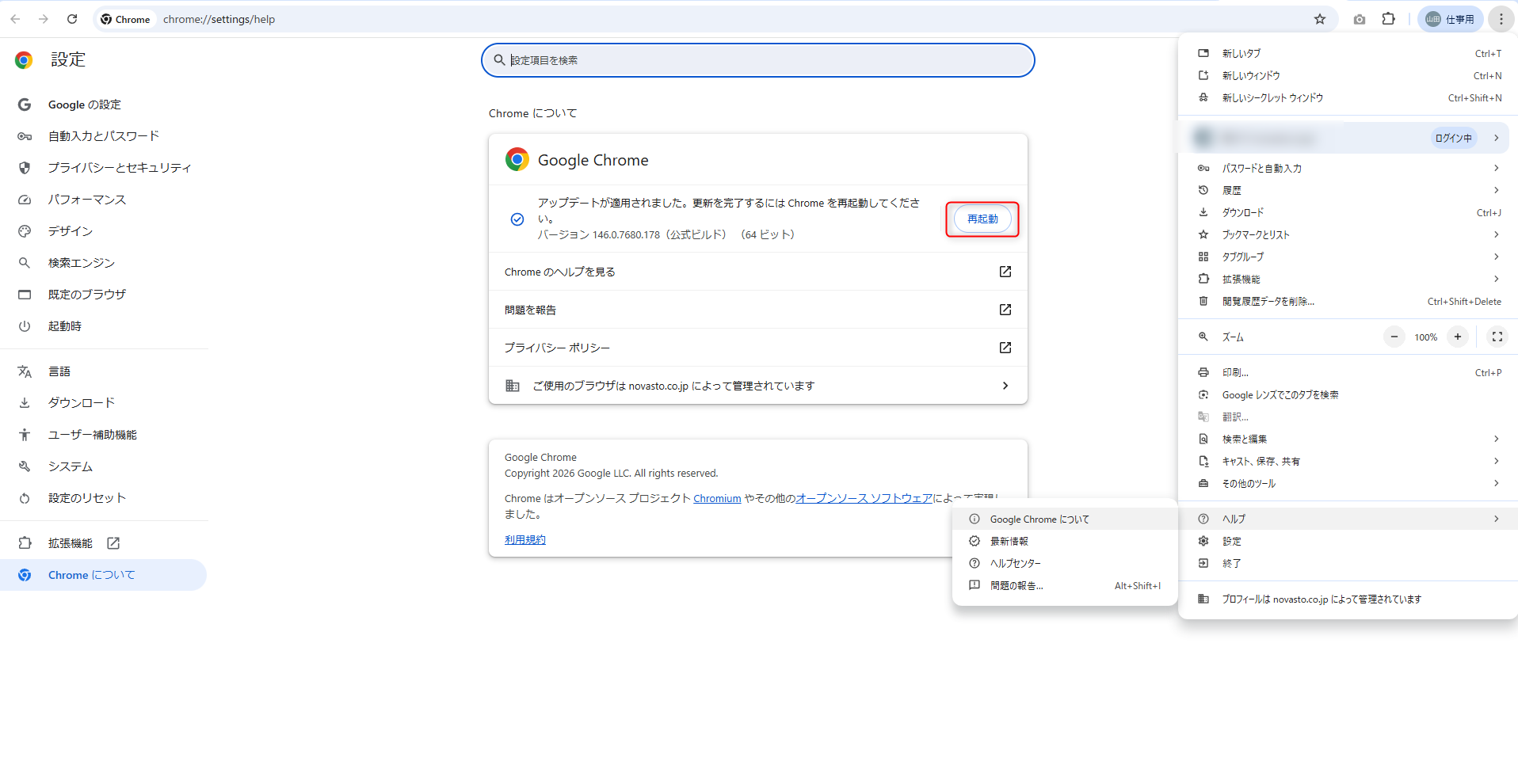Focus the 設定項目を検索 search field
Image resolution: width=1518 pixels, height=784 pixels.
coord(758,60)
